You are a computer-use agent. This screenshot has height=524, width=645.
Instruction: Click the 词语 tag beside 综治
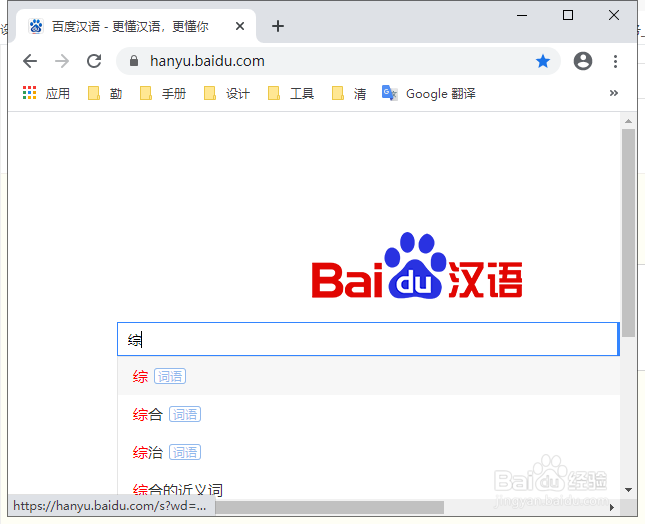pyautogui.click(x=185, y=452)
